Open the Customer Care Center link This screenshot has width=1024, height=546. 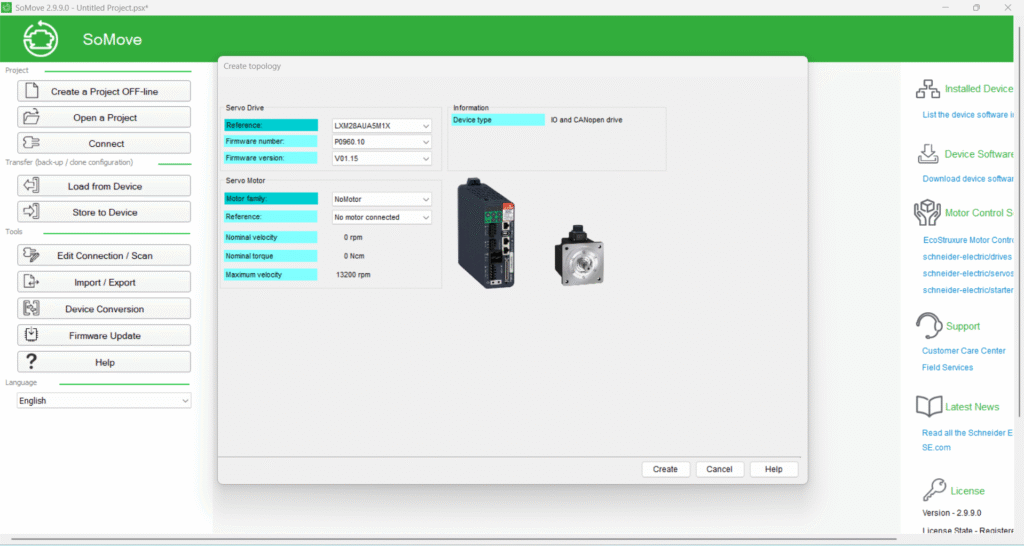[963, 351]
